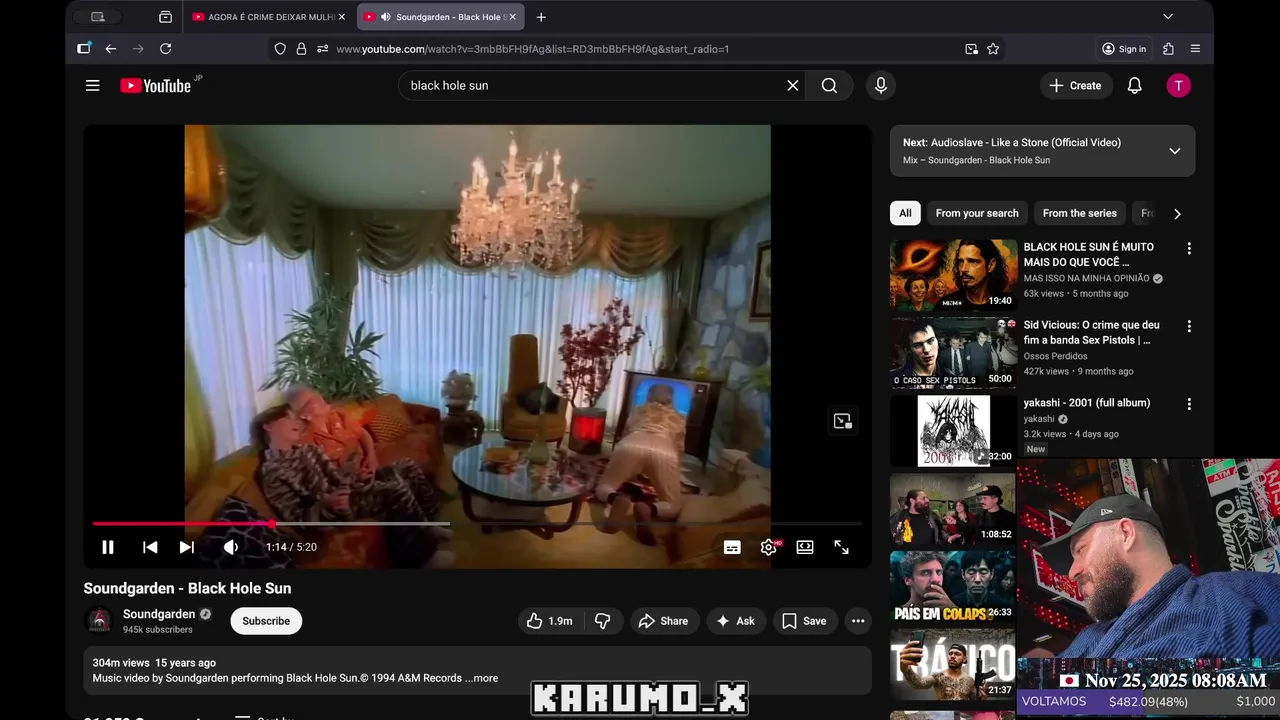Open the player settings gear
Image resolution: width=1280 pixels, height=720 pixels.
pos(769,547)
